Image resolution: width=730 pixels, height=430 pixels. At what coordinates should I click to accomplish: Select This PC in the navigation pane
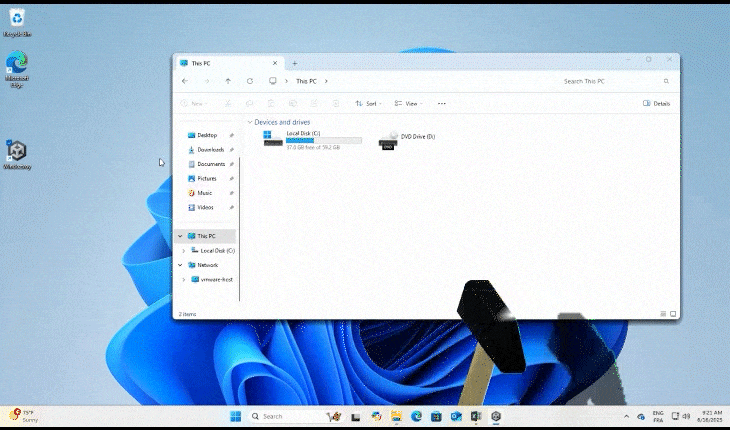[205, 236]
